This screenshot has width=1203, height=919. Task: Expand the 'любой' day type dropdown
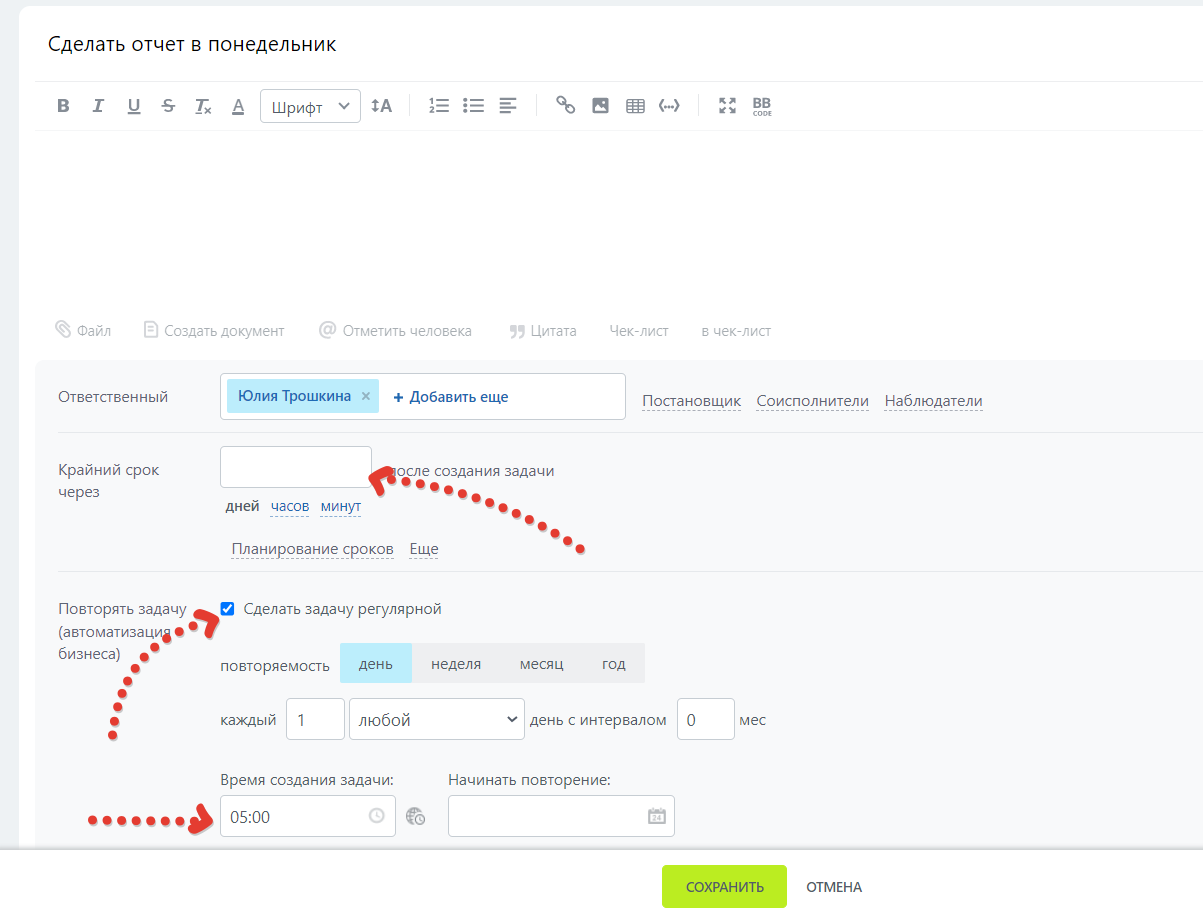436,720
